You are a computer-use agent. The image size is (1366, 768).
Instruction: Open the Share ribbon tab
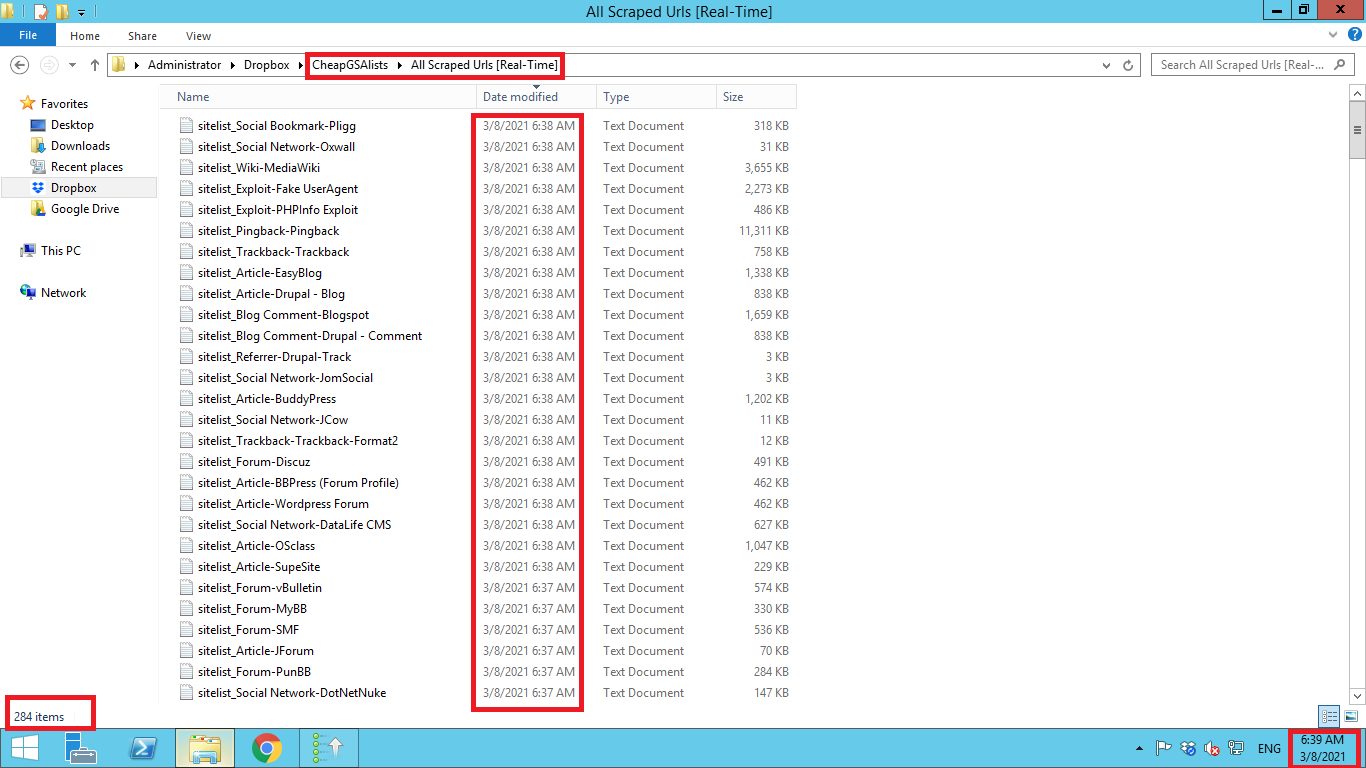point(142,36)
